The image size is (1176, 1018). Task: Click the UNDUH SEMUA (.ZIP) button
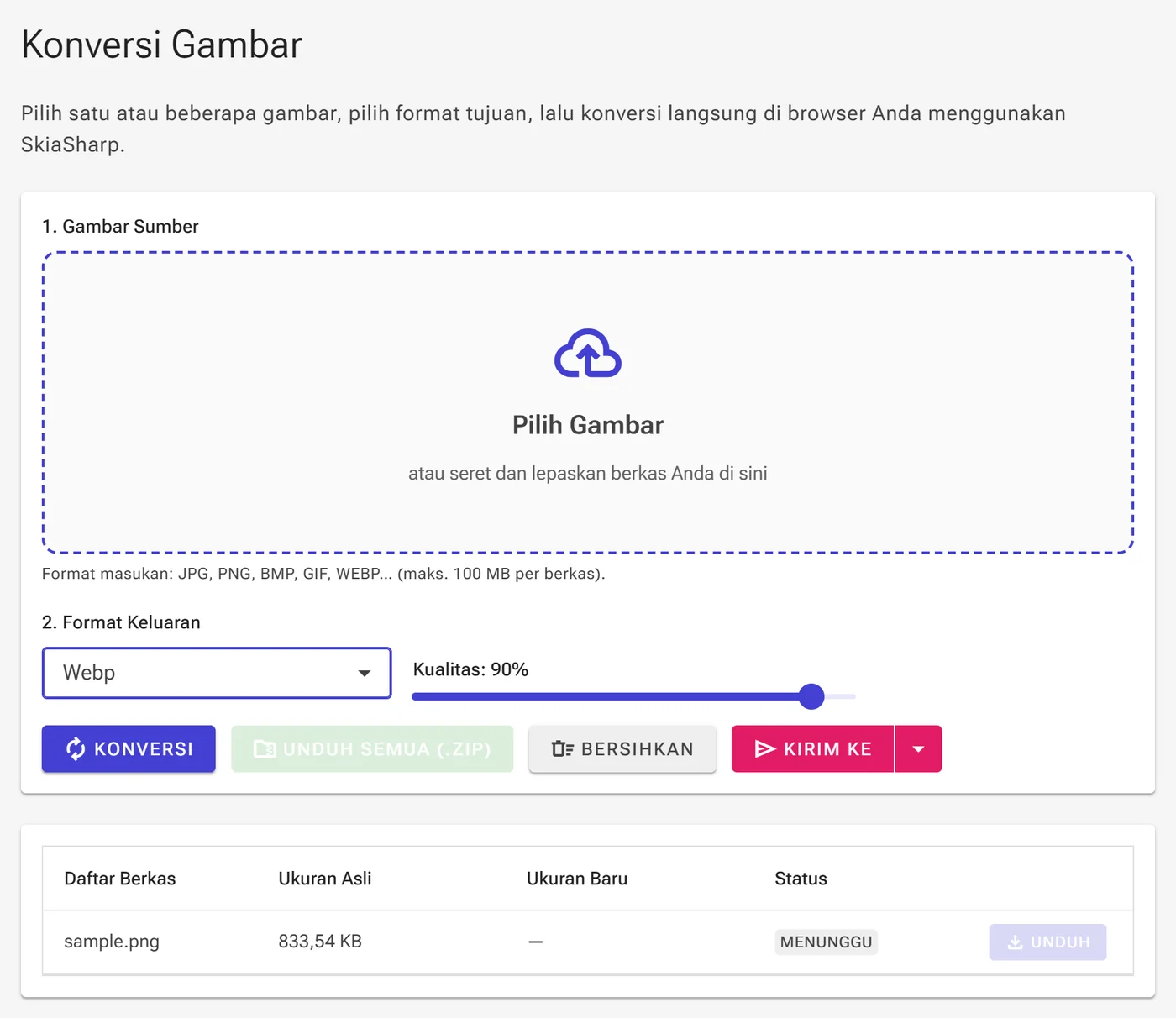[372, 748]
